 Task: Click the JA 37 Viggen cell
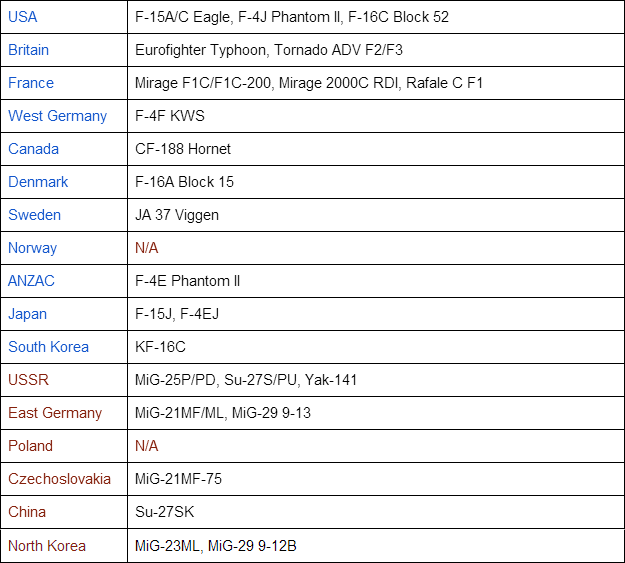click(177, 215)
